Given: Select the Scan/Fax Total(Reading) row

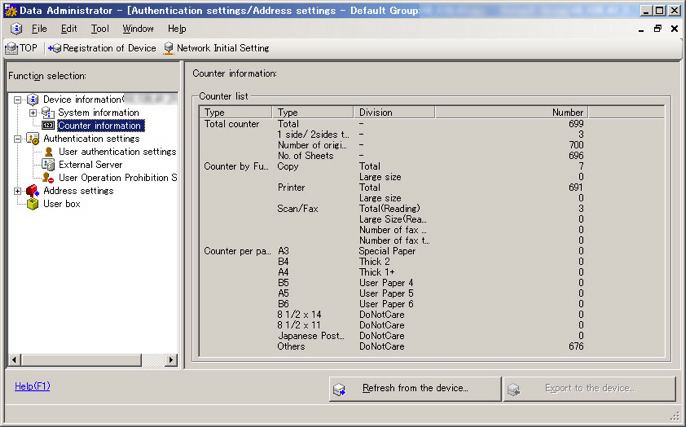Looking at the screenshot, I should [394, 209].
